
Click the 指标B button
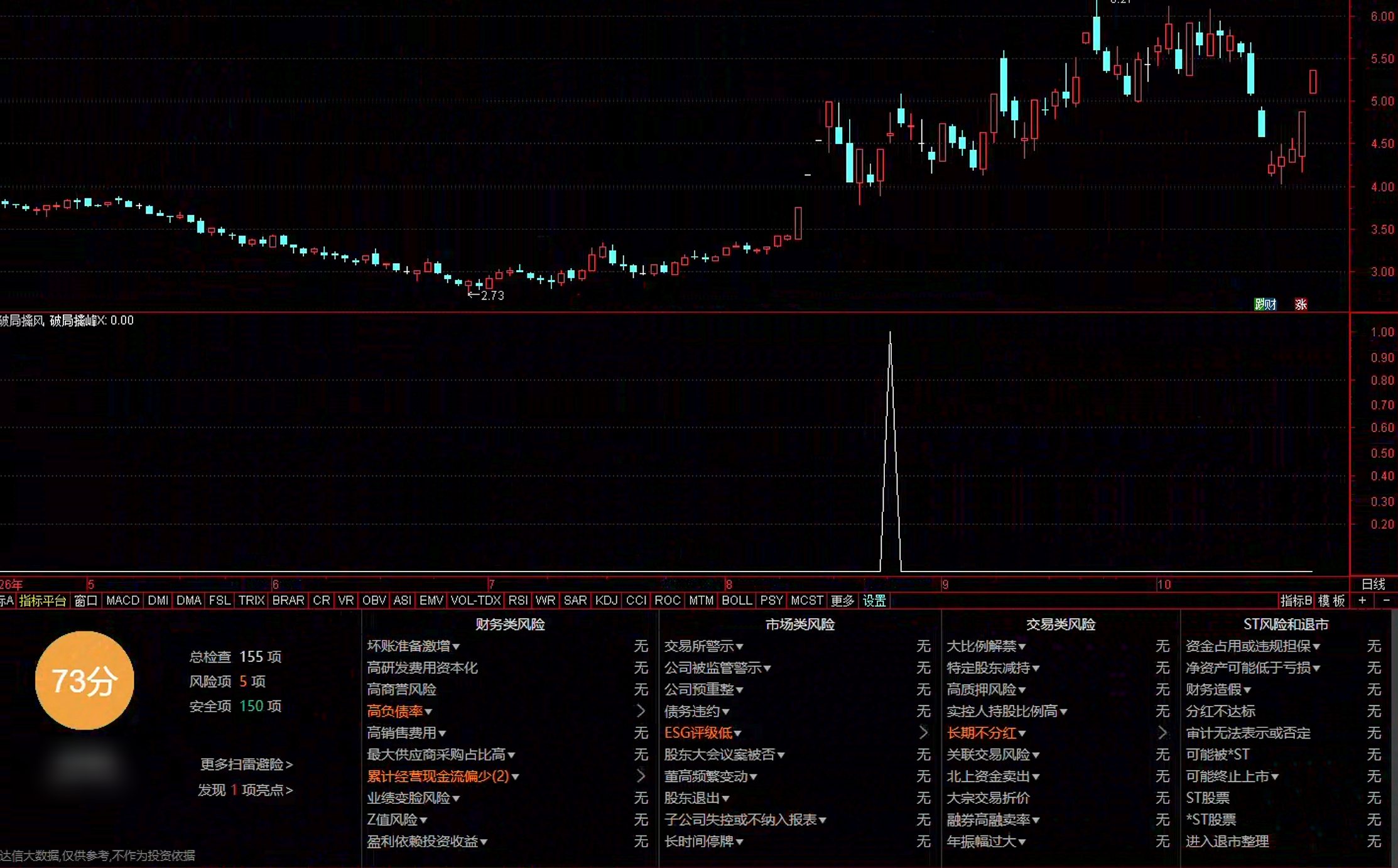tap(1296, 600)
